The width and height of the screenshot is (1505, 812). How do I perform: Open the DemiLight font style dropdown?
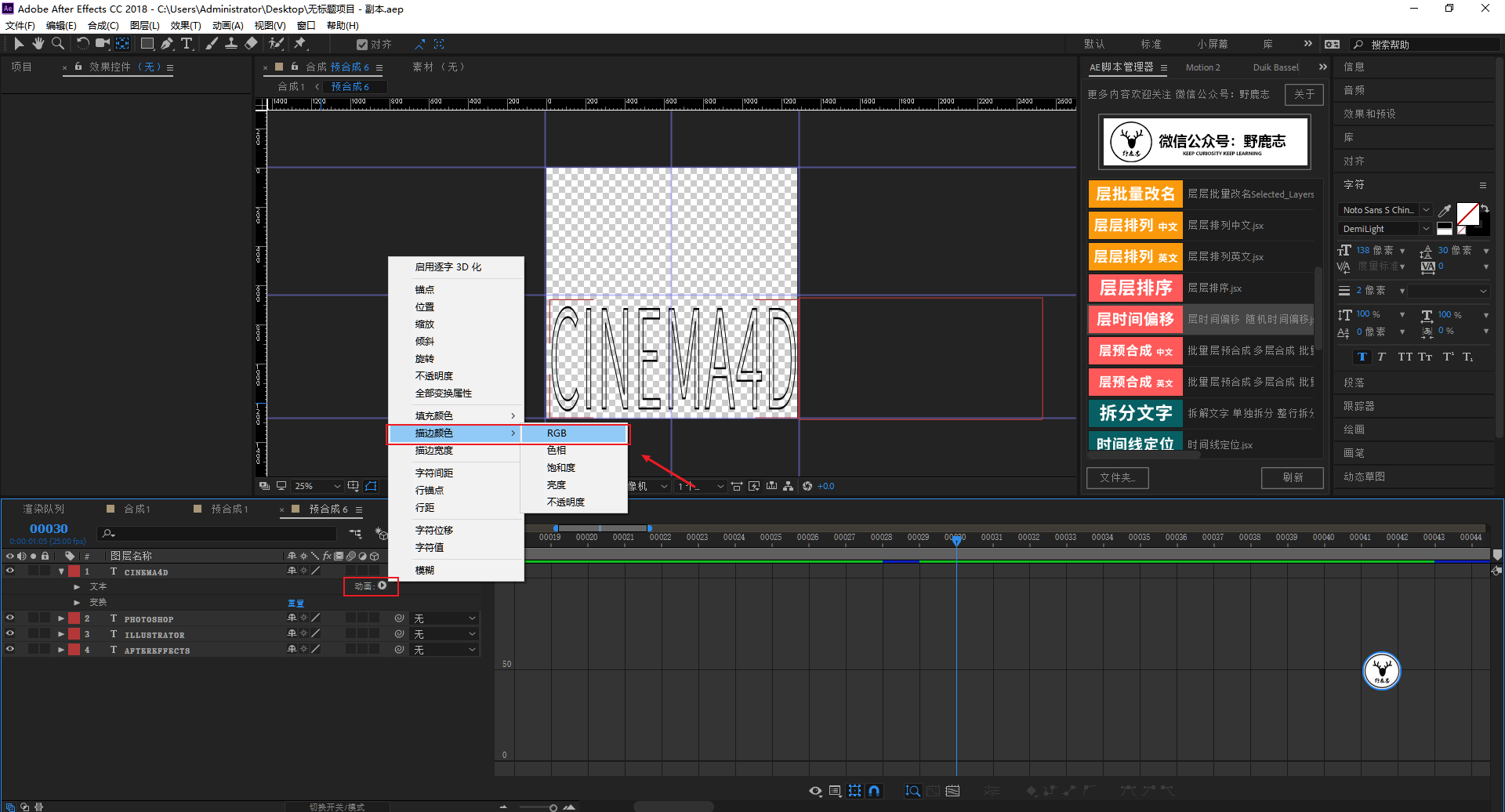pyautogui.click(x=1426, y=229)
